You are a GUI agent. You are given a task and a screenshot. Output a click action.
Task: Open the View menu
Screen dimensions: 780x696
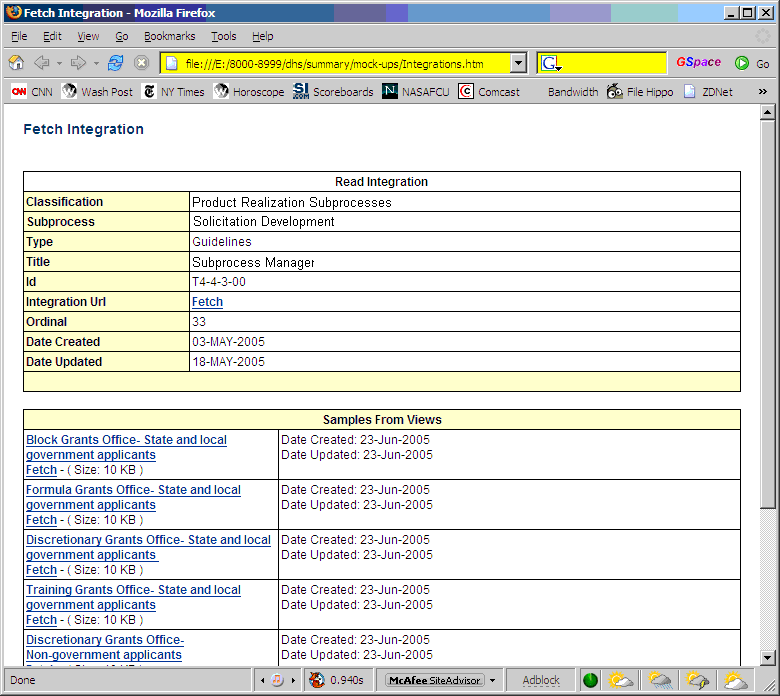[x=88, y=36]
